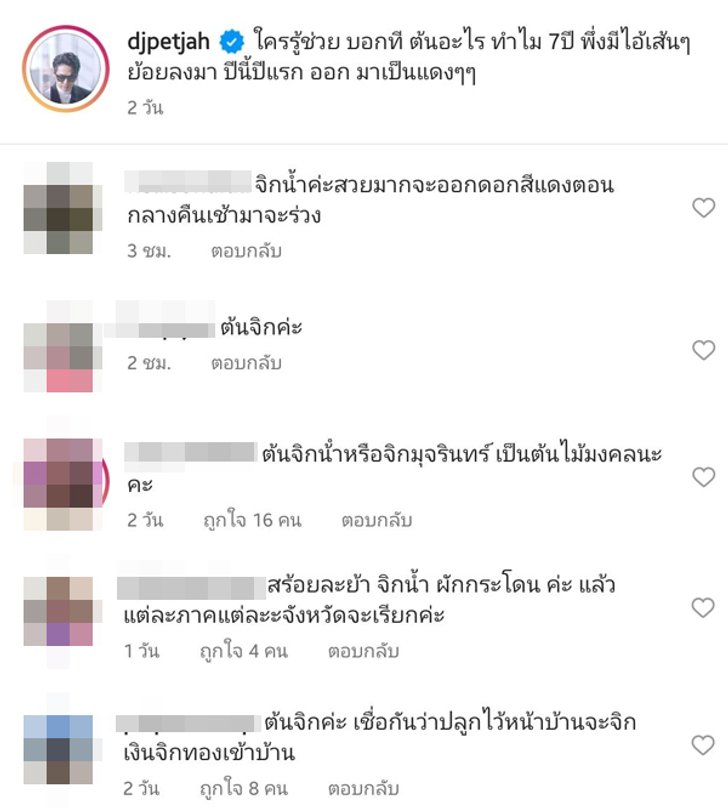The width and height of the screenshot is (728, 809).
Task: Reply to the 2 ชม. ต้นจิกค่ะ comment
Action: 246,363
